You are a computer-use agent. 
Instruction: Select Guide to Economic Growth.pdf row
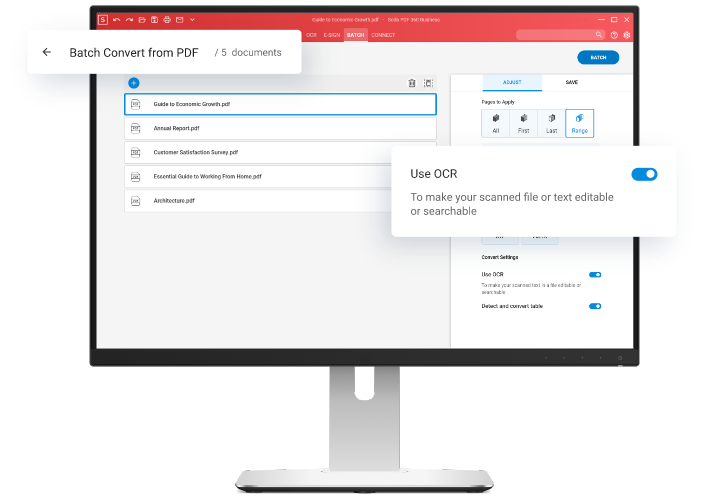tap(280, 104)
